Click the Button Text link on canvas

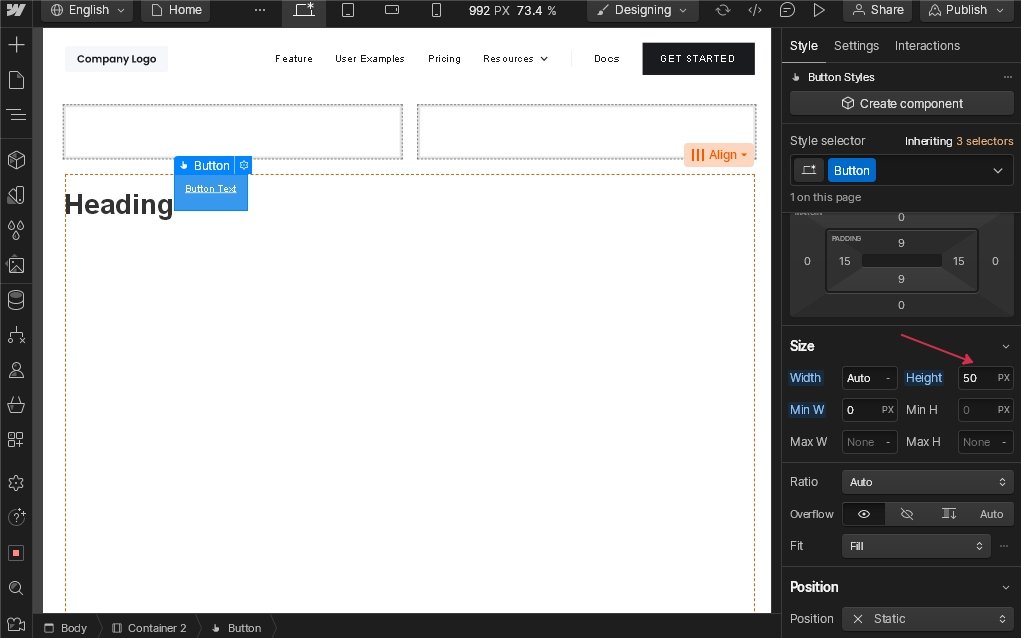(x=210, y=189)
